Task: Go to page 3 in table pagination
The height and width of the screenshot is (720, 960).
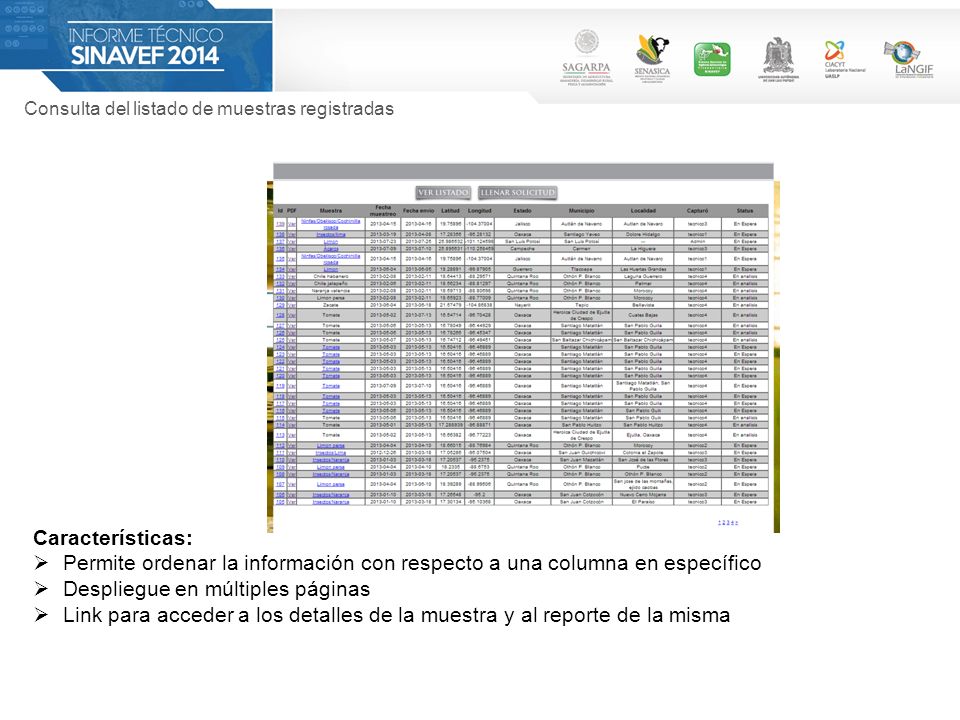Action: pos(728,522)
